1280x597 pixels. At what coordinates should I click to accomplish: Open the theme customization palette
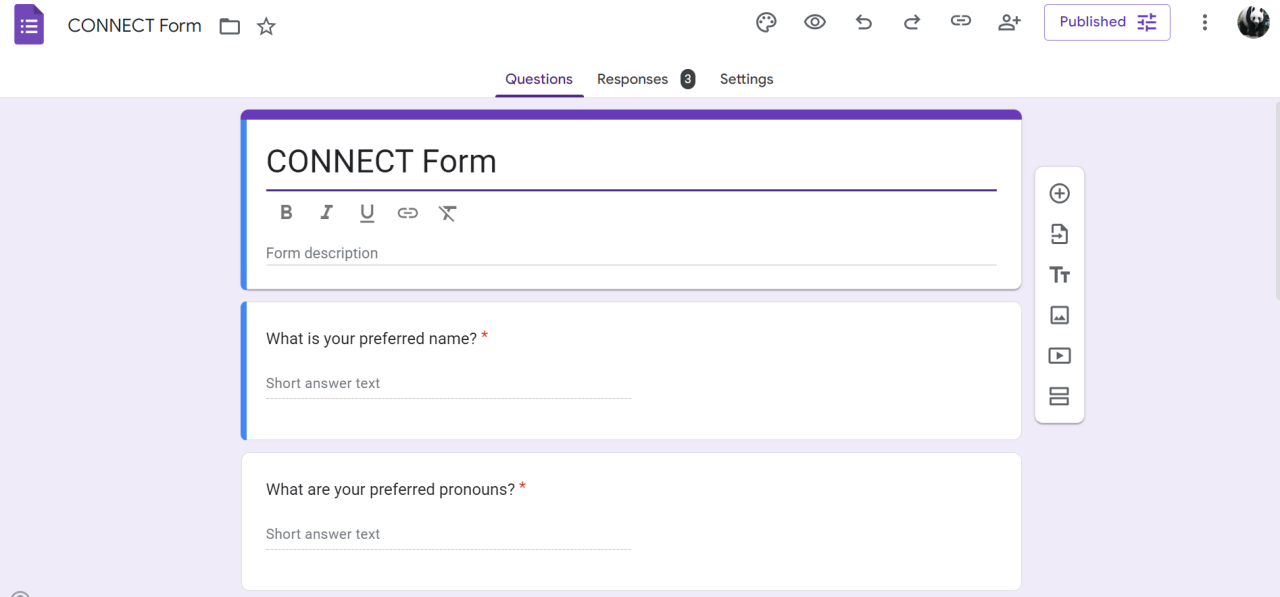(x=766, y=22)
